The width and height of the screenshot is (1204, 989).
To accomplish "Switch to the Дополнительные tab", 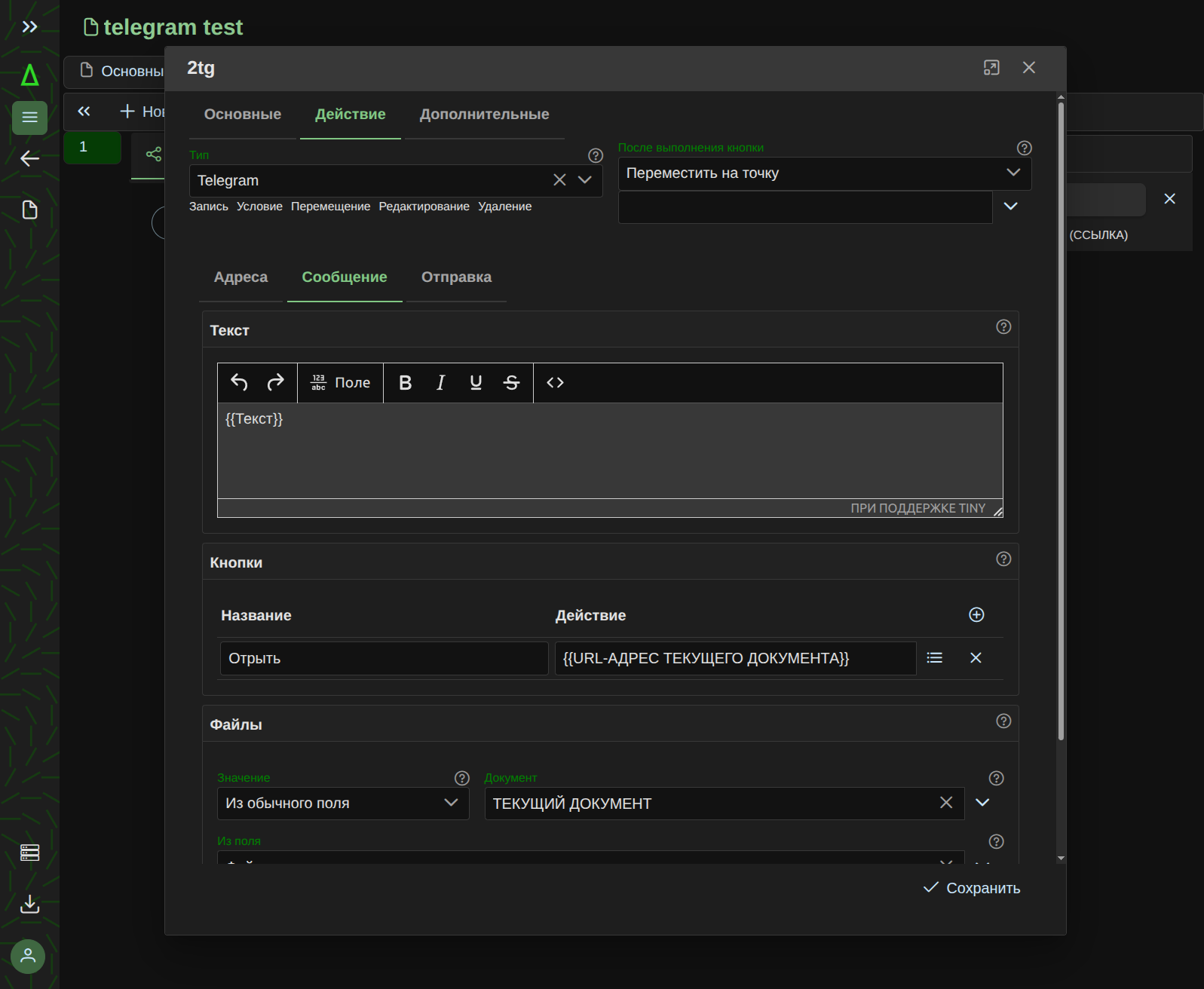I will (484, 115).
